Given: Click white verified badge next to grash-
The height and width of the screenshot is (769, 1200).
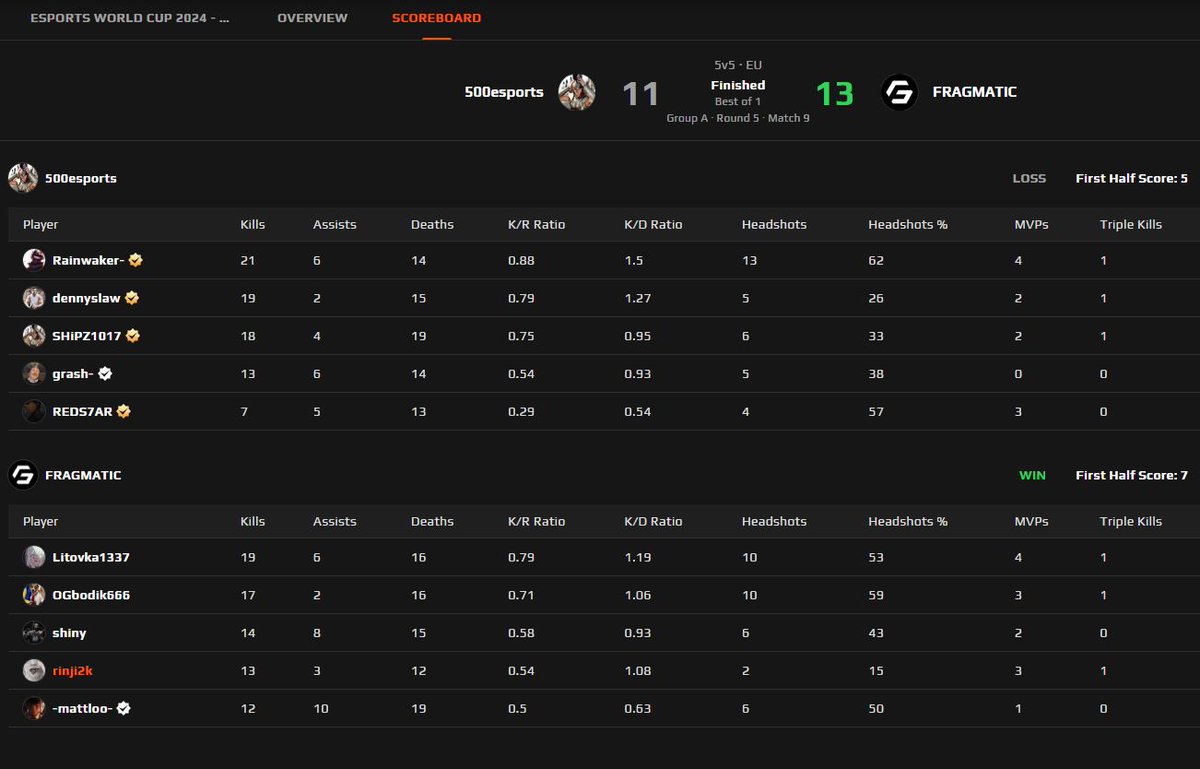Looking at the screenshot, I should 105,373.
